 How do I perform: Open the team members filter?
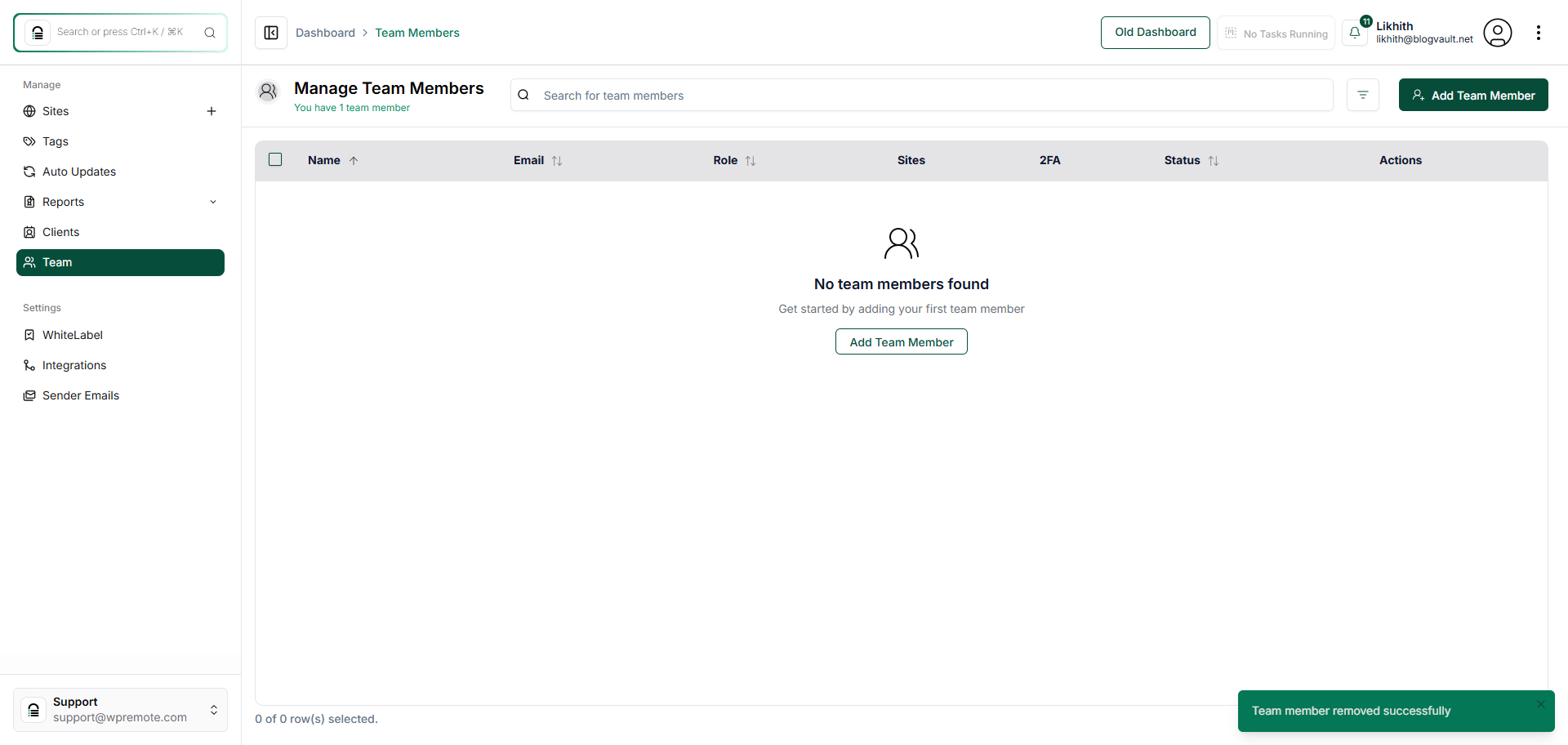[x=1362, y=95]
